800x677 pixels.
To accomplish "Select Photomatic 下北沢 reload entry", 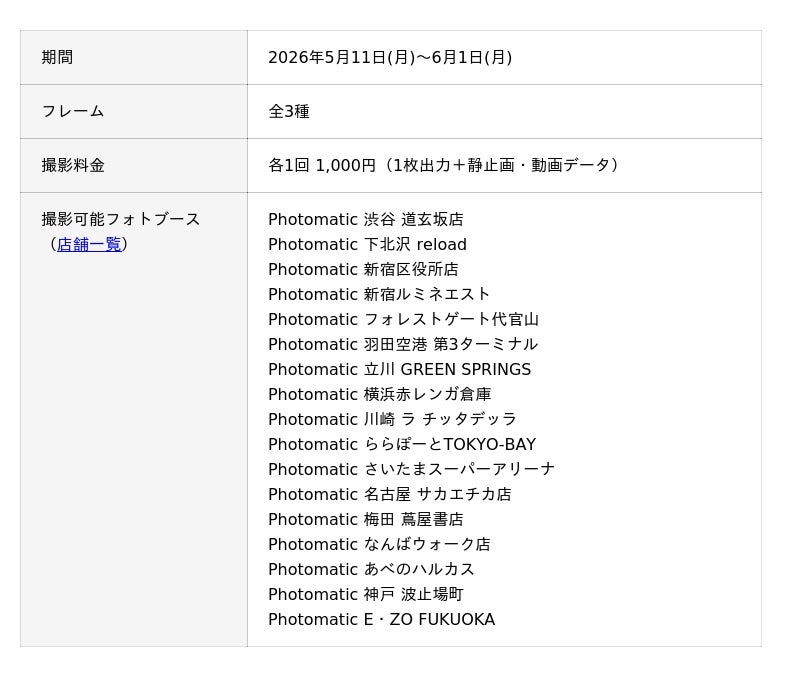I will 367,244.
